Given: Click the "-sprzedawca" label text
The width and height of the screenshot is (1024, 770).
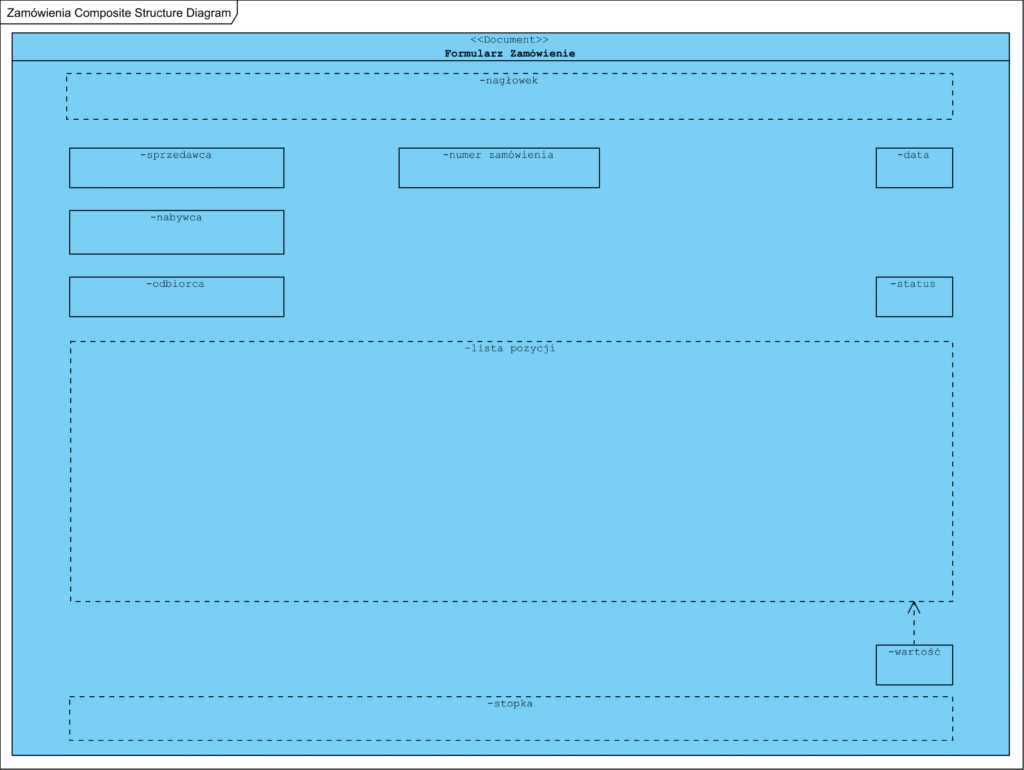Looking at the screenshot, I should pyautogui.click(x=176, y=155).
